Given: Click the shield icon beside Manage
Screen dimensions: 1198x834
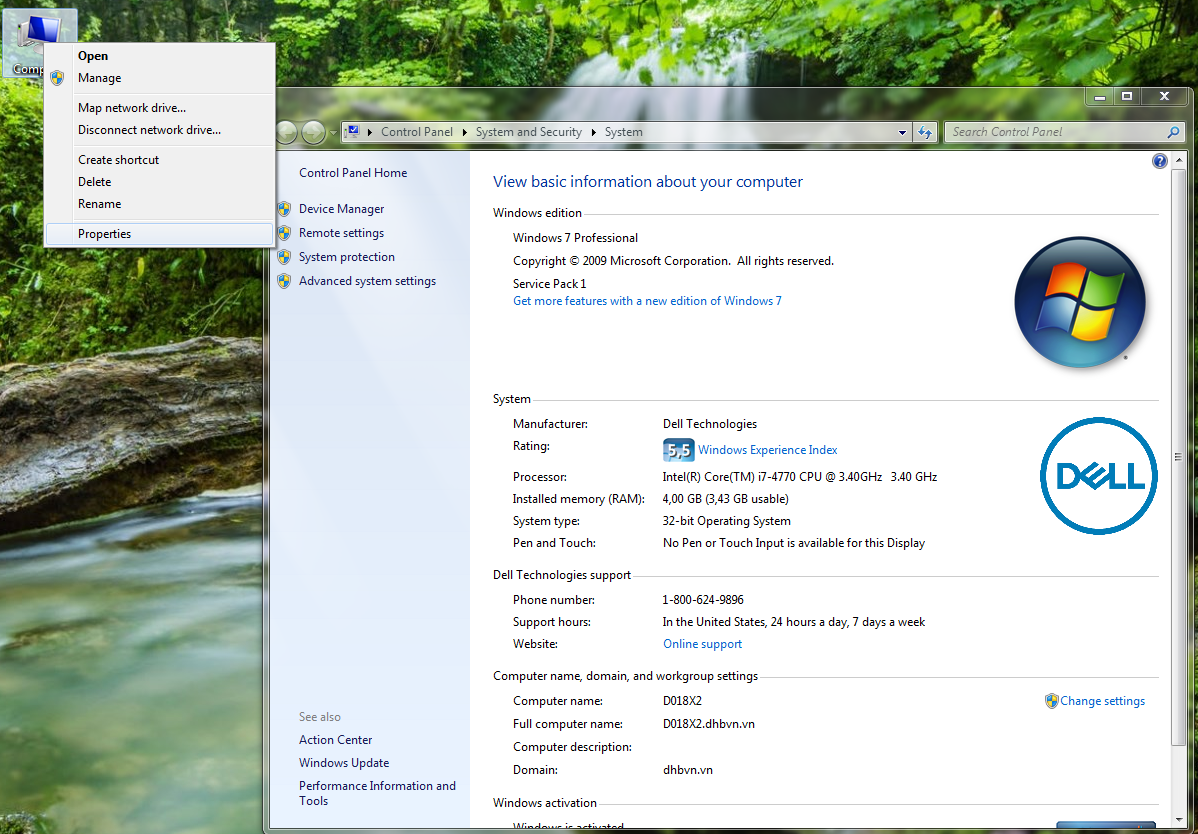Looking at the screenshot, I should coord(57,78).
